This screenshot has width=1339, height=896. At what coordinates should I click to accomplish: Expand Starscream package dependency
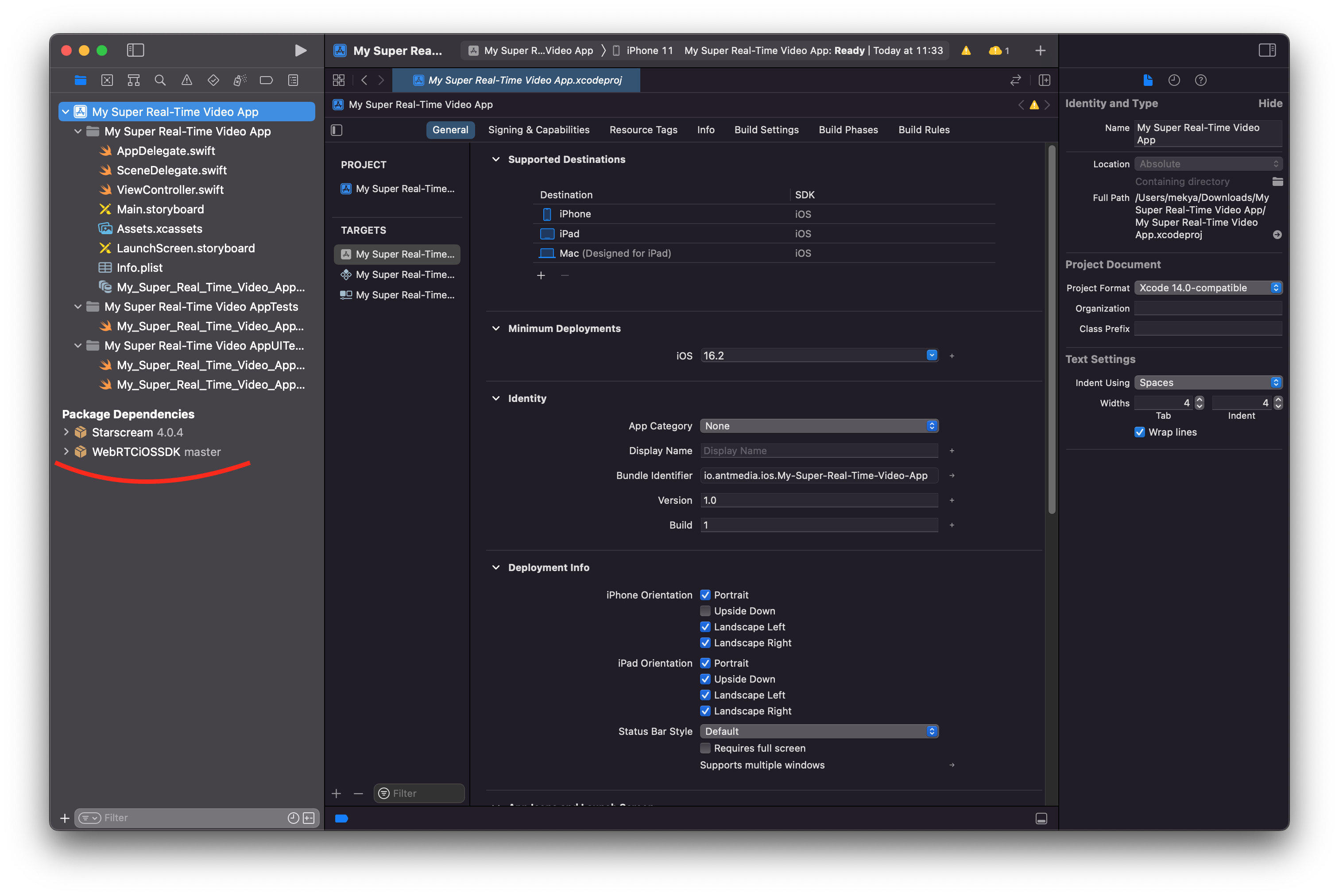coord(66,432)
